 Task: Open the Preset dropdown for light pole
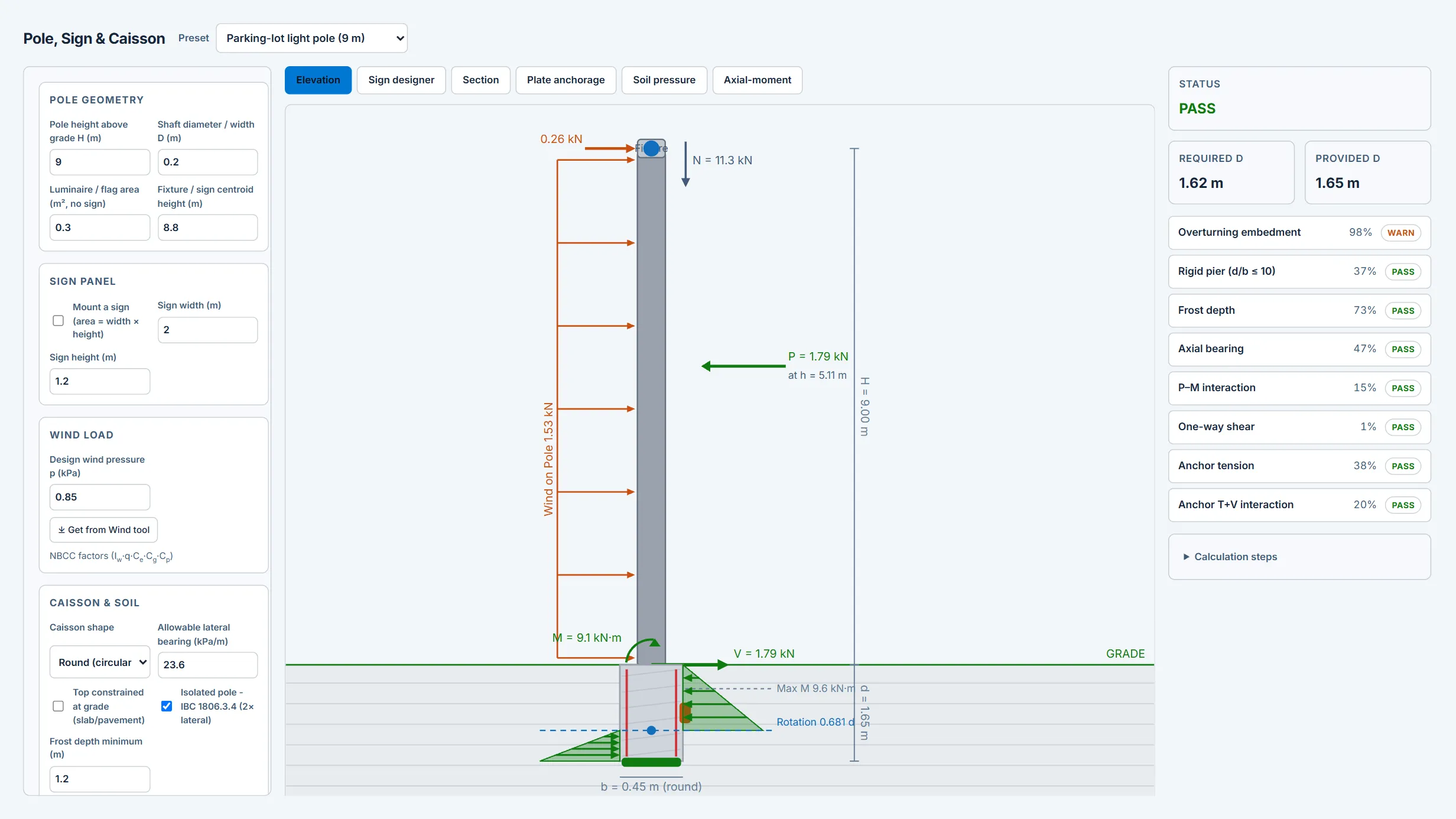311,38
